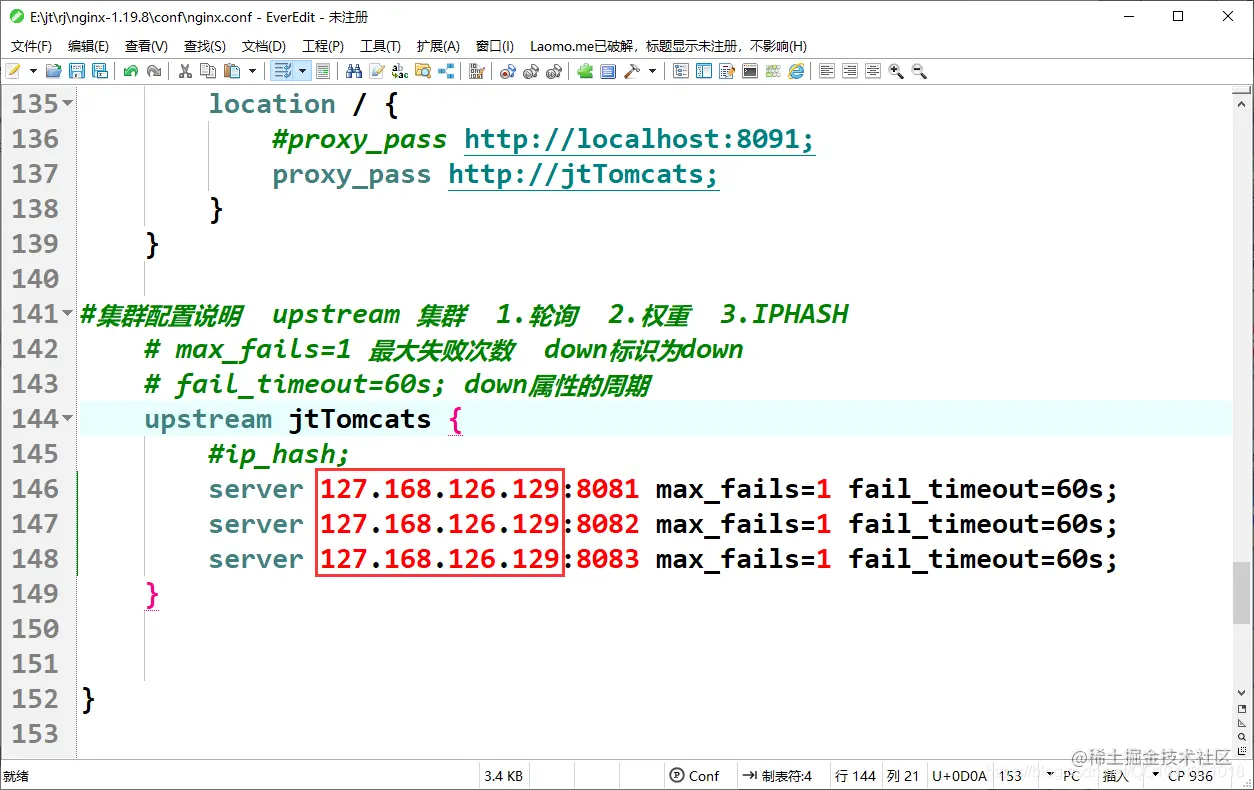The width and height of the screenshot is (1254, 790).
Task: Open the 文档(D) menu
Action: [x=264, y=46]
